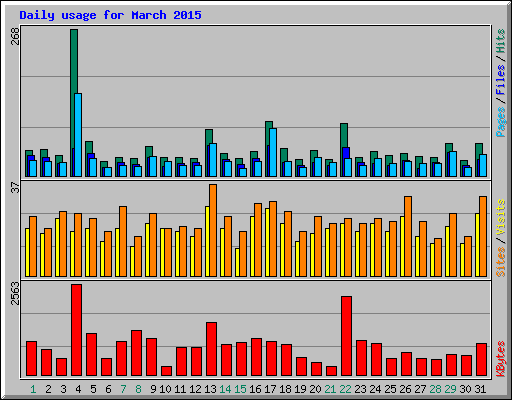Select the green "Hits" legend label
The width and height of the screenshot is (512, 400).
[501, 41]
